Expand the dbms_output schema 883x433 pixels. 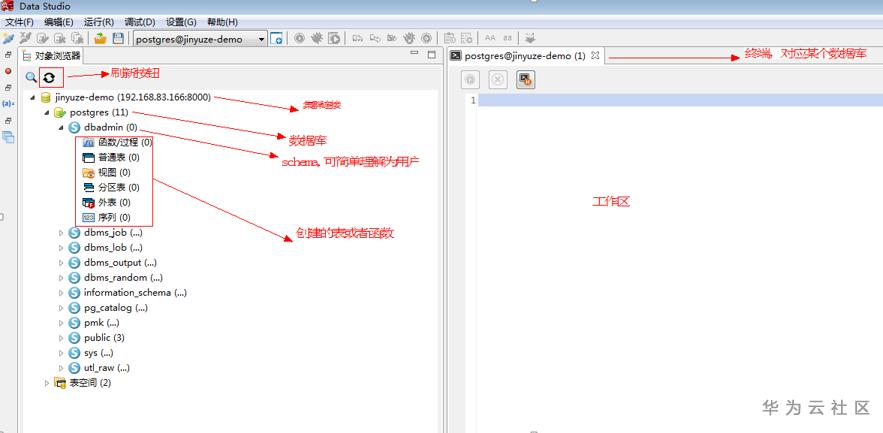[x=61, y=263]
